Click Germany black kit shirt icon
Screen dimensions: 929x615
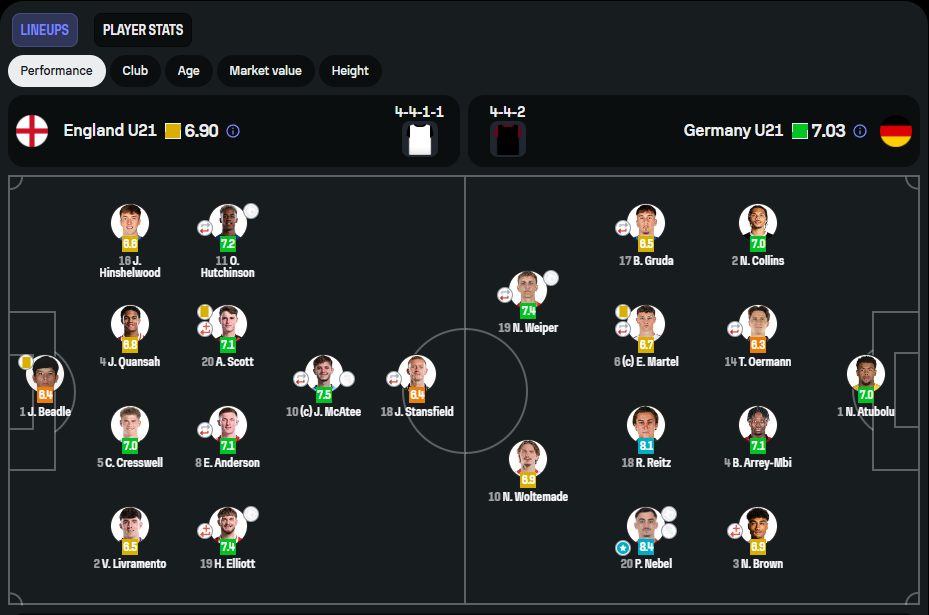(508, 139)
